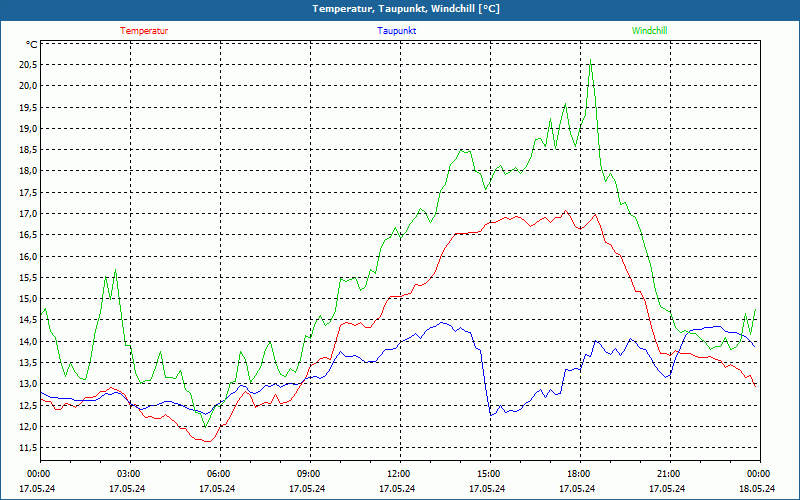The width and height of the screenshot is (800, 500).
Task: Select the 11,5 y-axis value
Action: tap(28, 448)
